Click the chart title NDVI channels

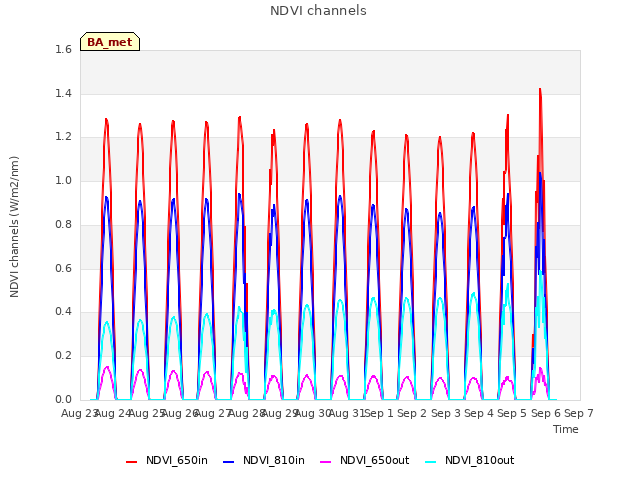318,11
